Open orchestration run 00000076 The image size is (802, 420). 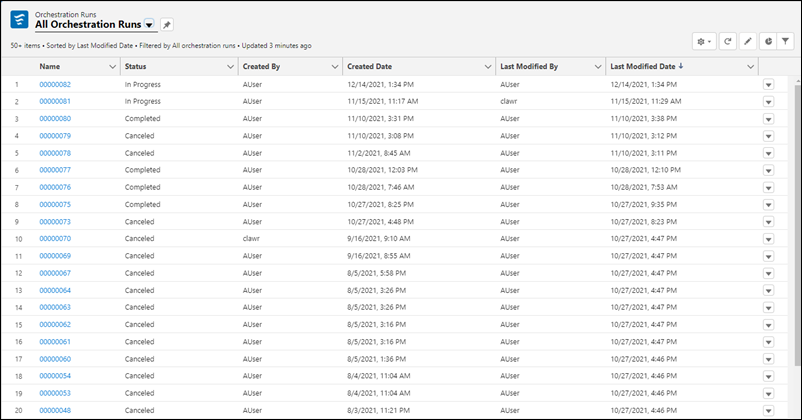tap(55, 187)
